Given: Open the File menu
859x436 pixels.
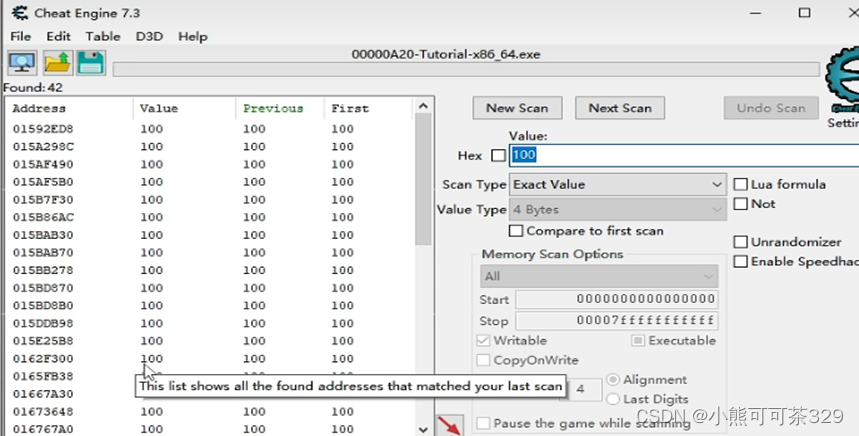Looking at the screenshot, I should point(21,36).
